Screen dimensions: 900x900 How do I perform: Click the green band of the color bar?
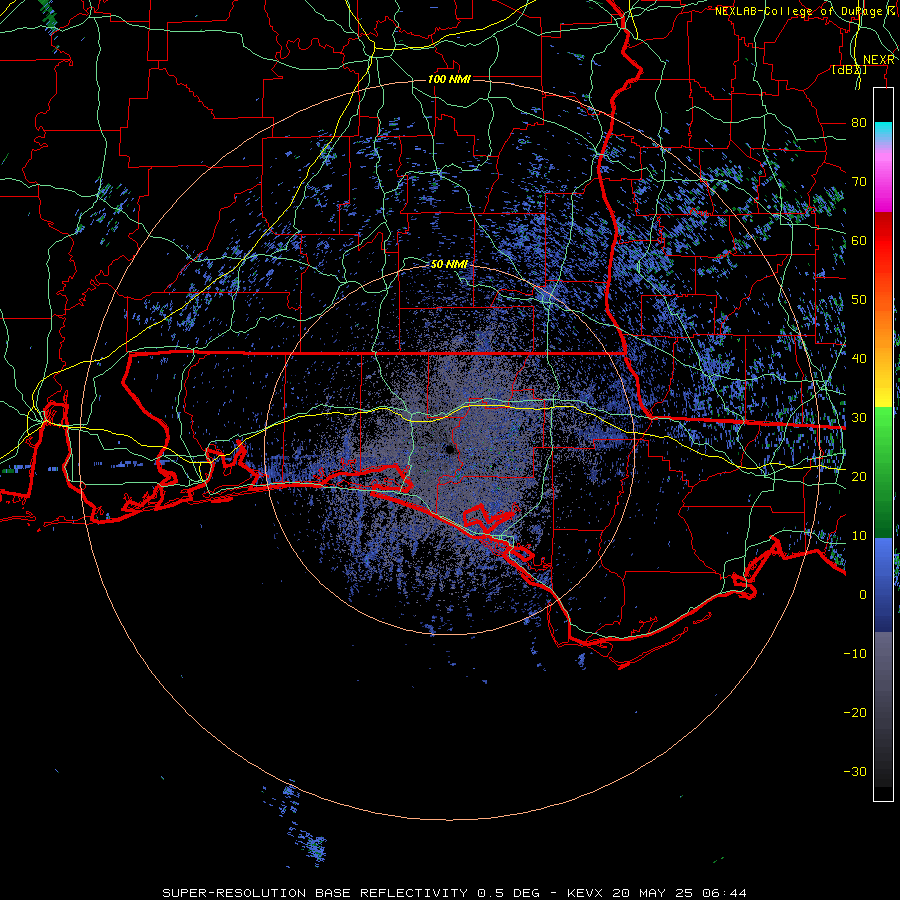click(x=883, y=472)
